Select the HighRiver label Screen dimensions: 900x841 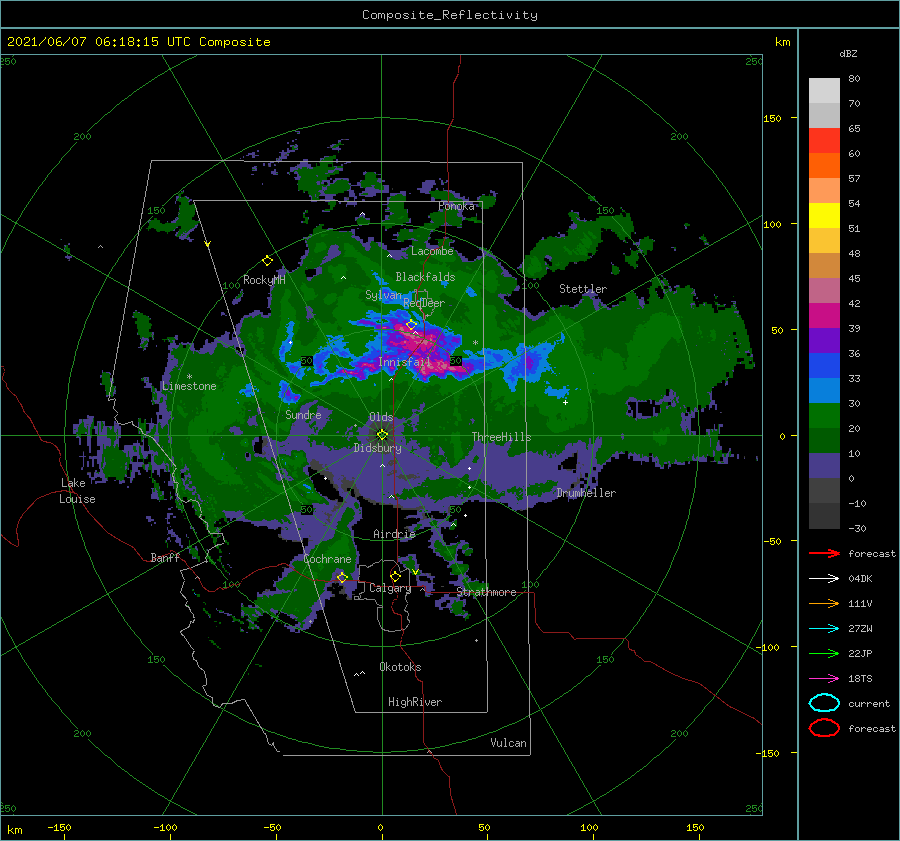pos(415,702)
